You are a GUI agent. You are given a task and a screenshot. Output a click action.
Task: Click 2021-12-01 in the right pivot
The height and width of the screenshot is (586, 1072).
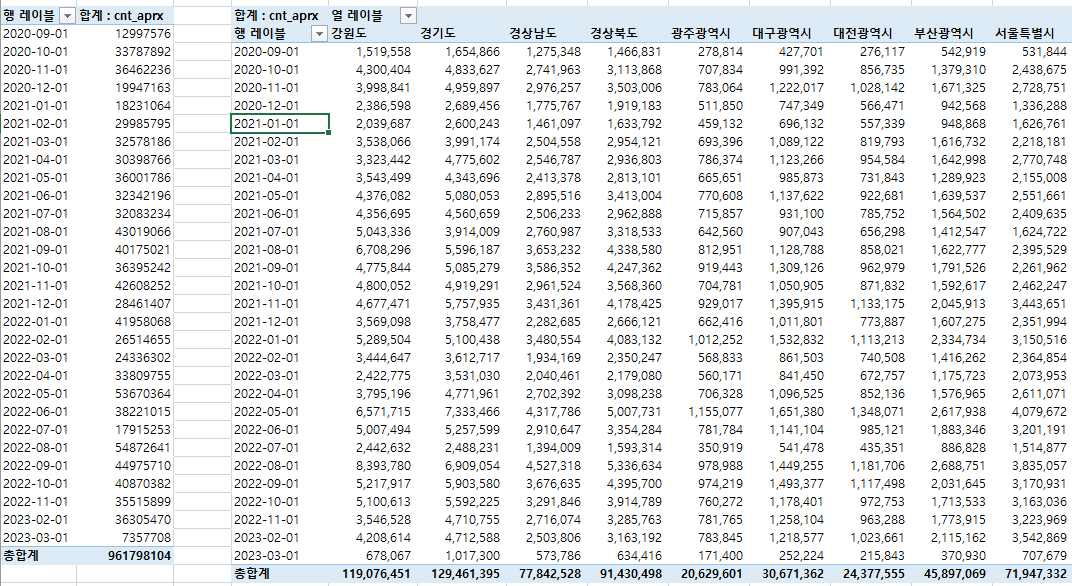[267, 321]
